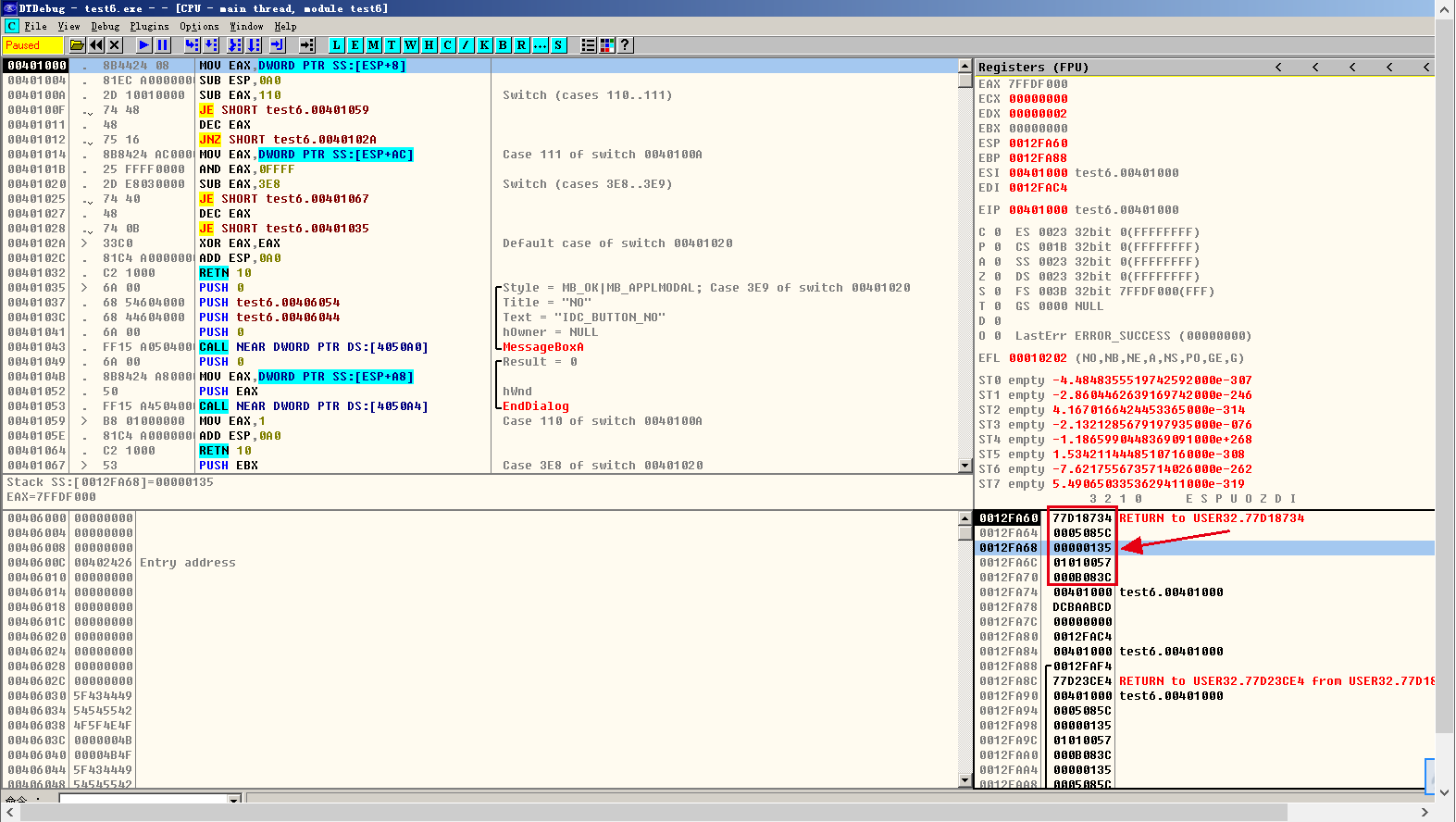The width and height of the screenshot is (1456, 822).
Task: Open the View menu
Action: tap(68, 26)
